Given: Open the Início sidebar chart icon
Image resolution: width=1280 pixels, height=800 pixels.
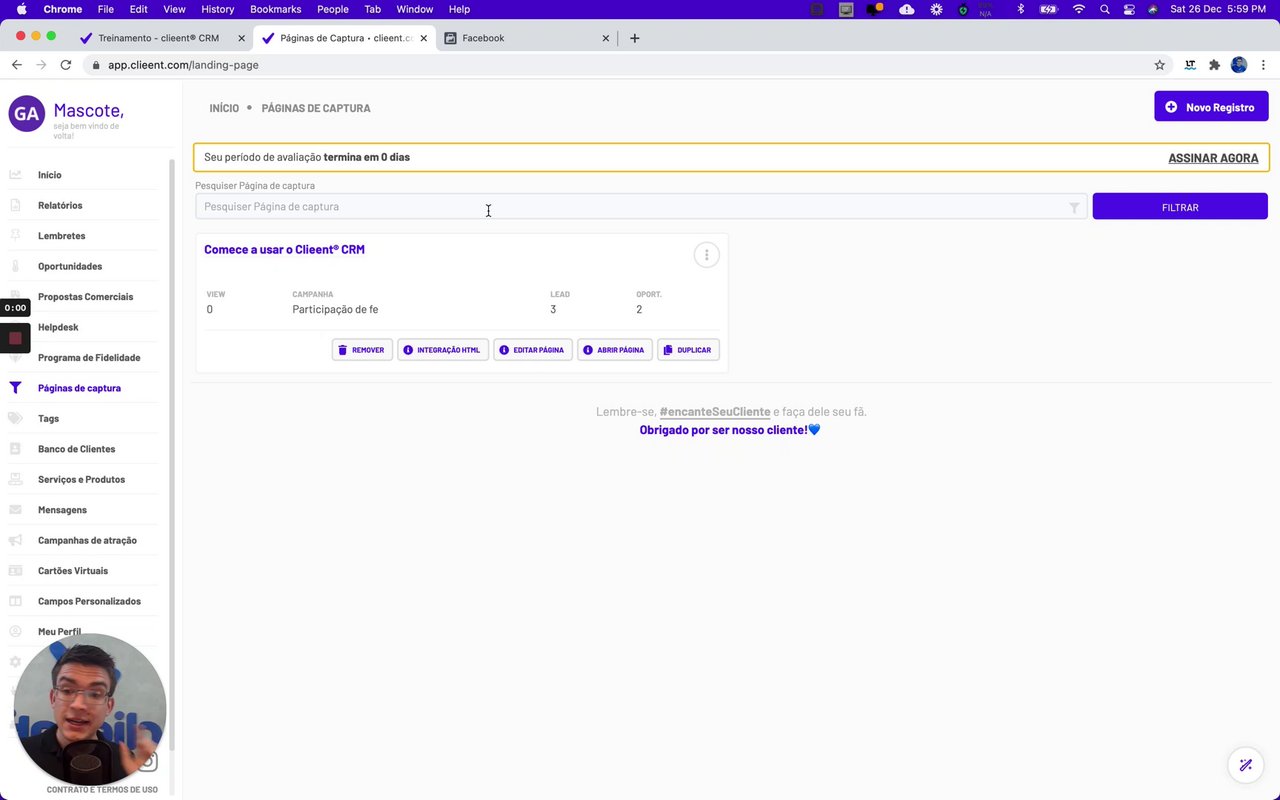Looking at the screenshot, I should click(16, 175).
